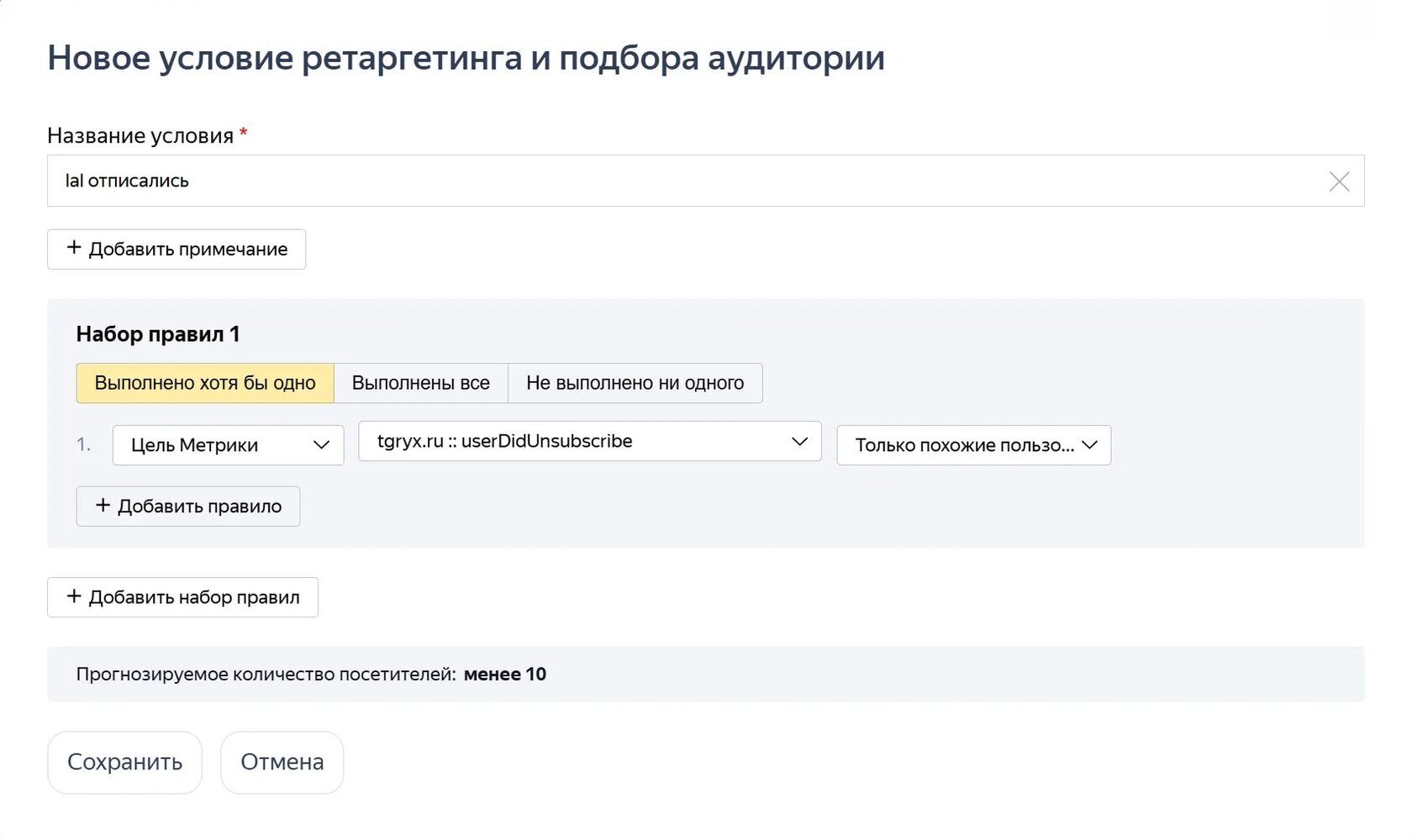Add a rule via Добавить правило
Viewport: 1412px width, 840px height.
click(x=188, y=507)
